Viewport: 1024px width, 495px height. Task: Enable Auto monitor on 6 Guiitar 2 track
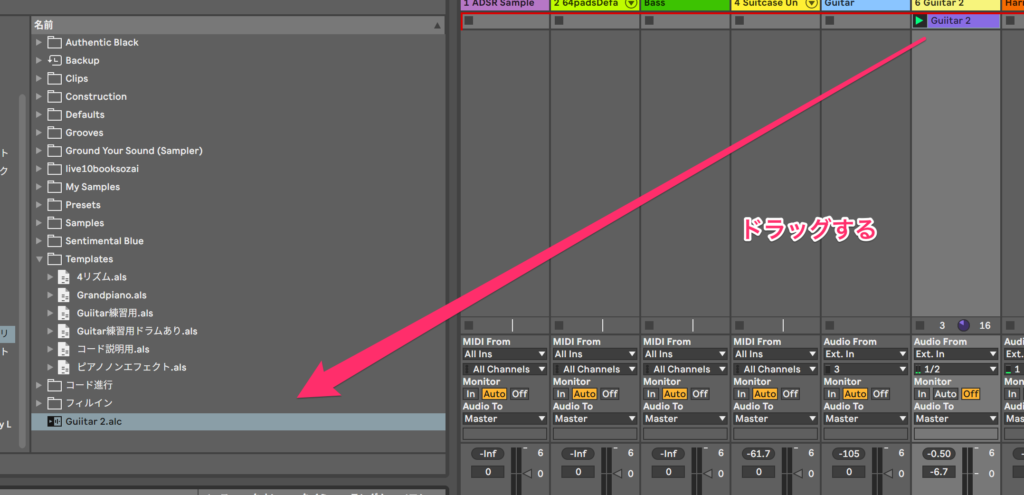(x=945, y=394)
